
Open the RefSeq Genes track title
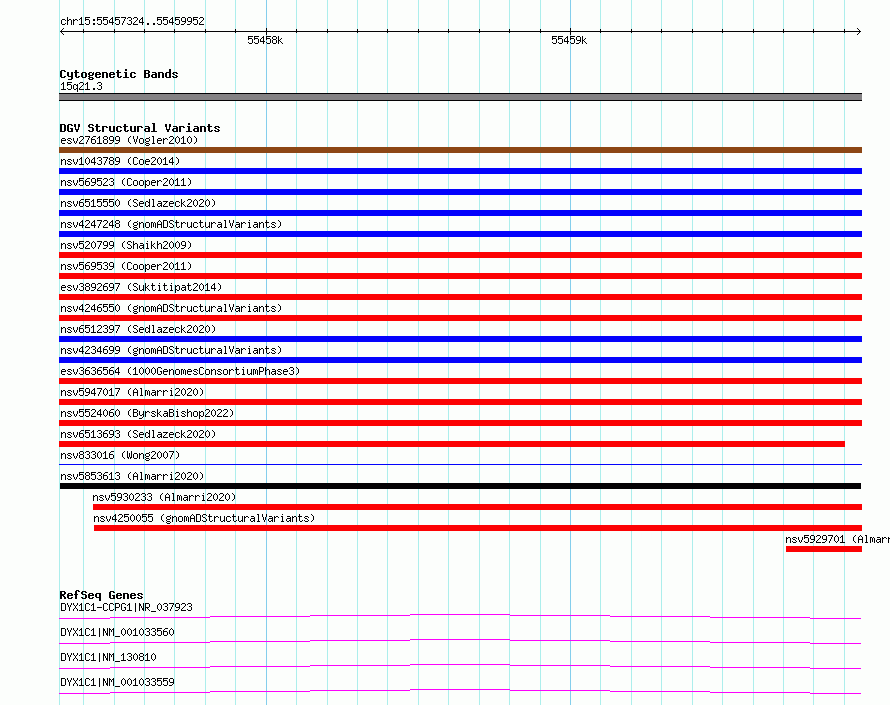pos(101,595)
